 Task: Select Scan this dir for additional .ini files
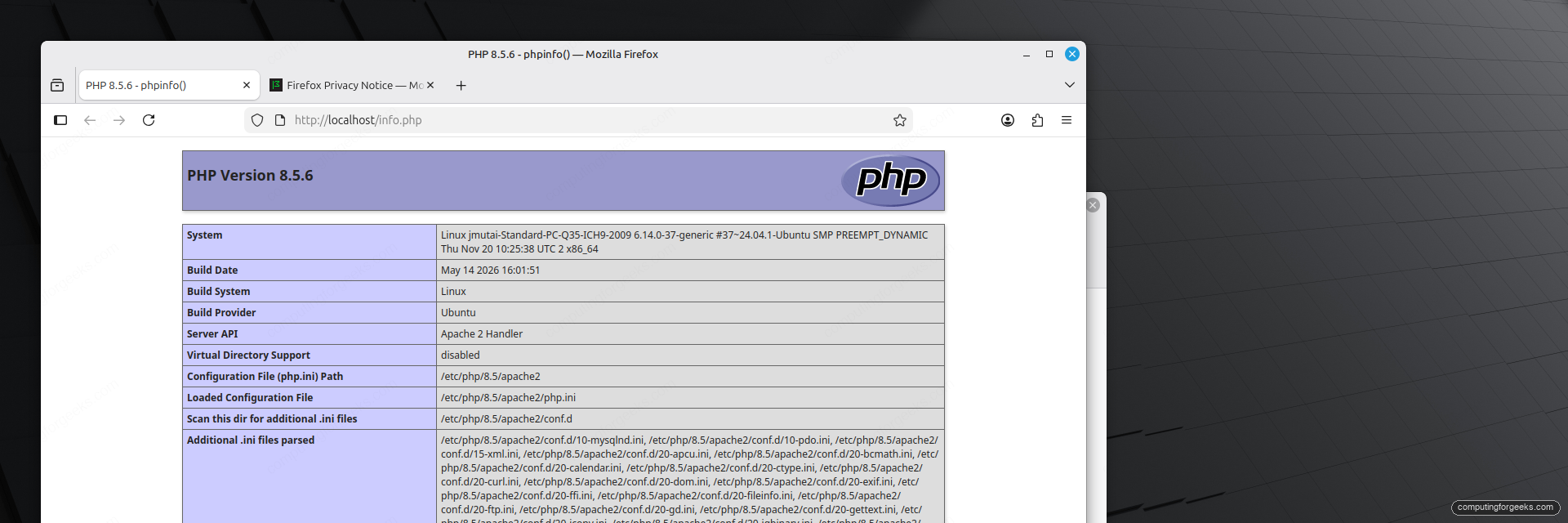[x=272, y=419]
